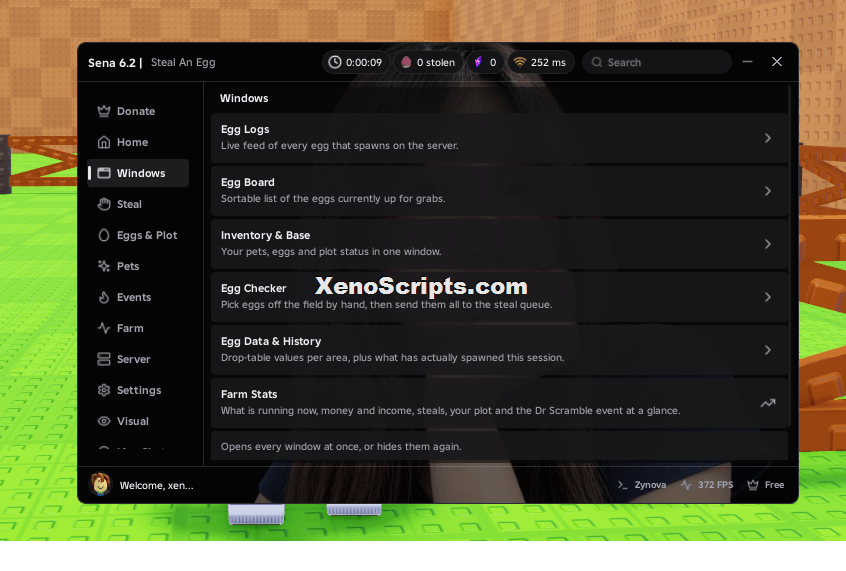Click the '0:00:09' timer value
This screenshot has height=571, width=846.
(364, 63)
